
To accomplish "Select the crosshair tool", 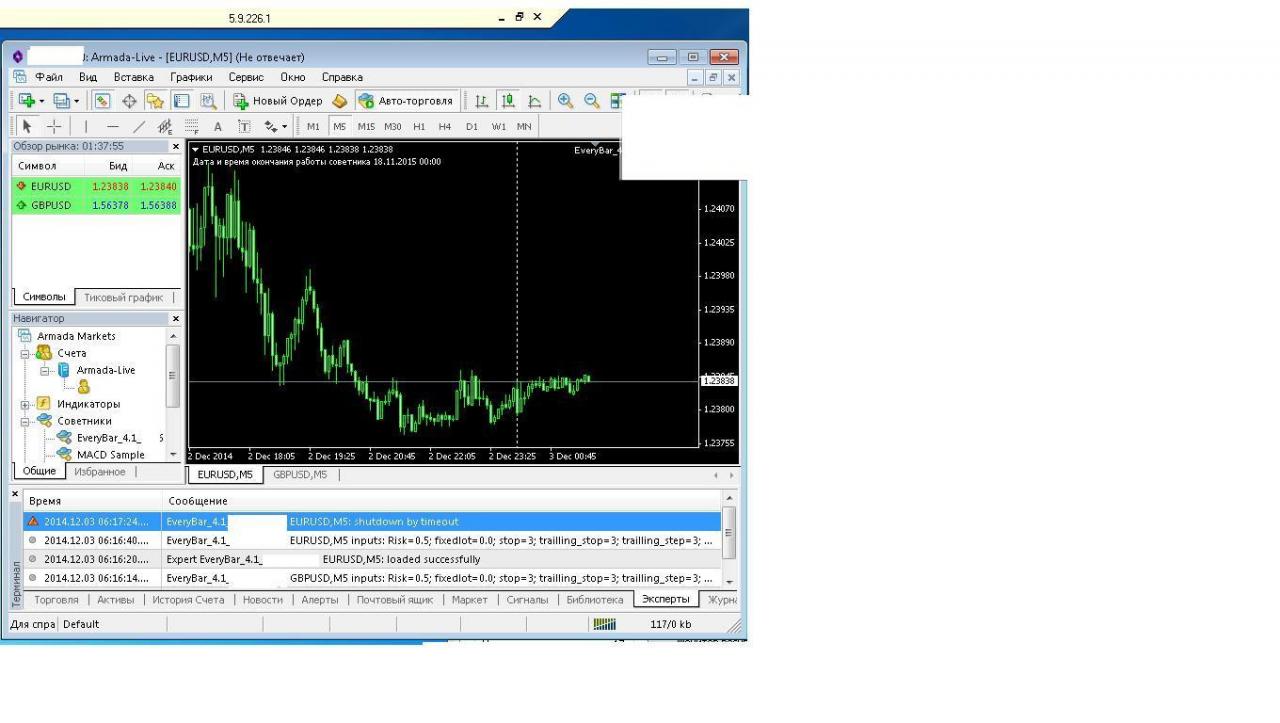I will tap(54, 127).
